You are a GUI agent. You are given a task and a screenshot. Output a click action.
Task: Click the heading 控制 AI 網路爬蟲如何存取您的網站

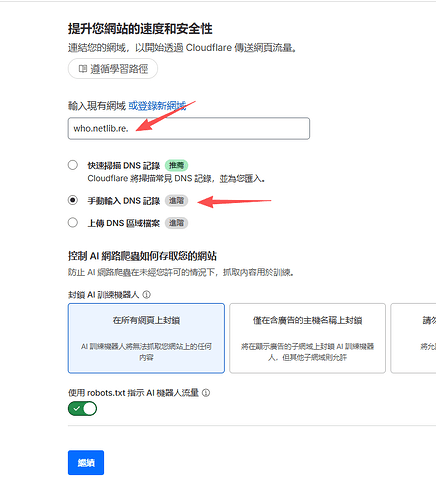pyautogui.click(x=142, y=256)
